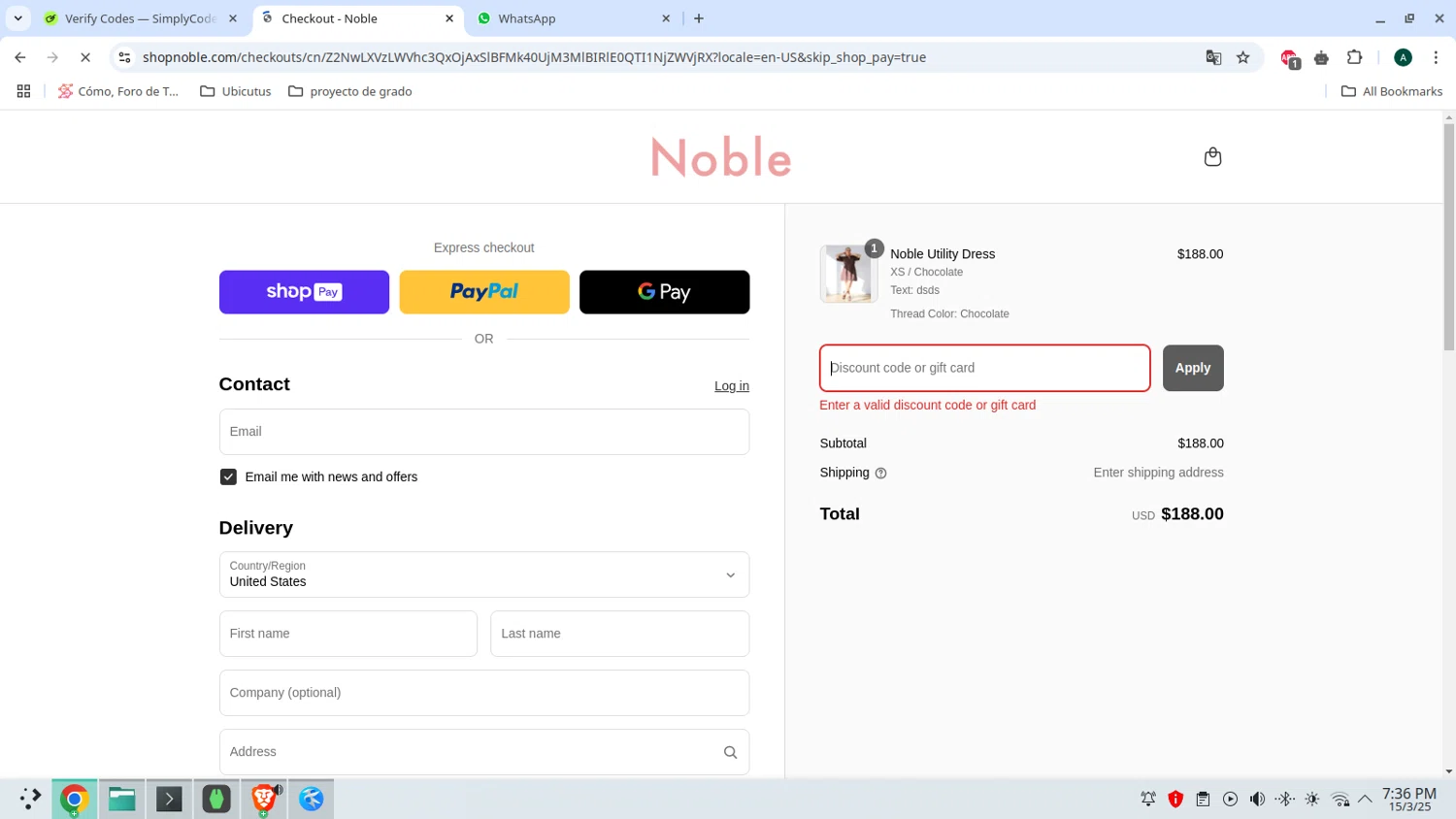Open the proyecto de grado bookmarks folder
Image resolution: width=1456 pixels, height=819 pixels.
(350, 91)
